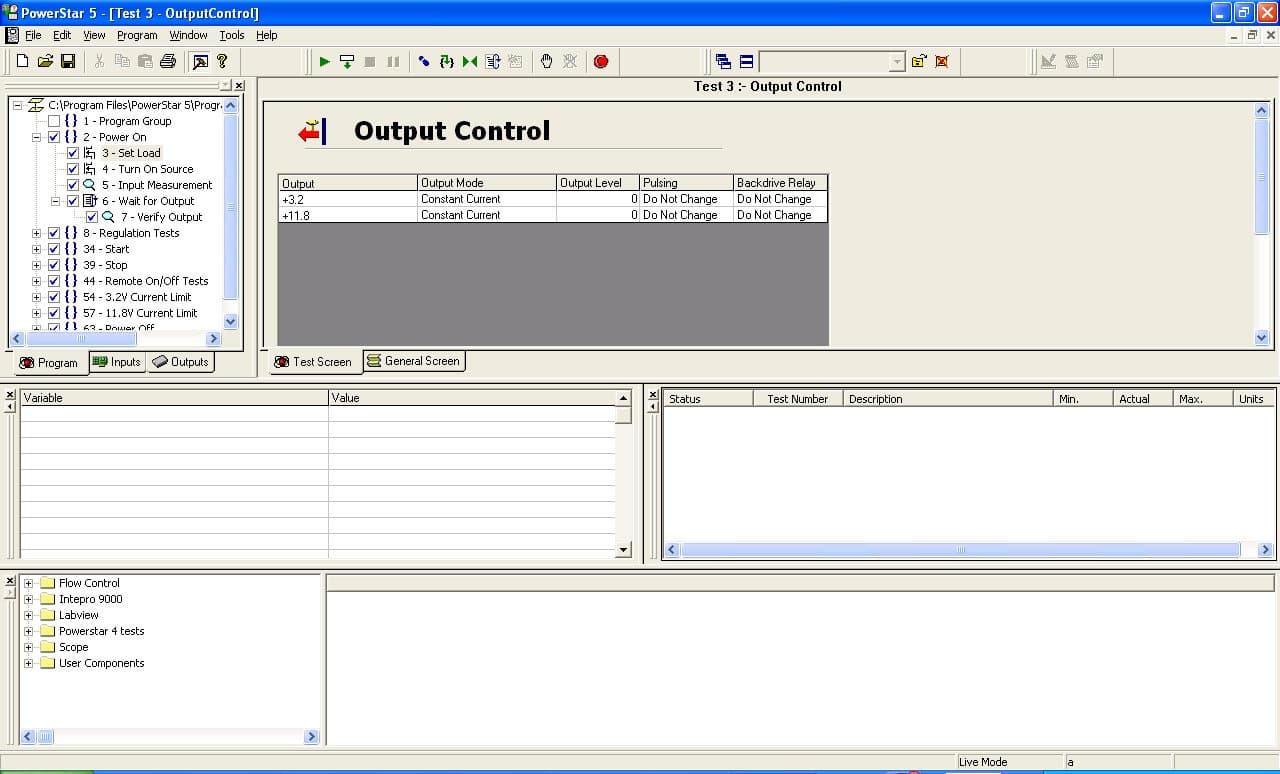Image resolution: width=1280 pixels, height=774 pixels.
Task: Uncheck the 8 - Regulation Tests checkbox
Action: coord(54,233)
